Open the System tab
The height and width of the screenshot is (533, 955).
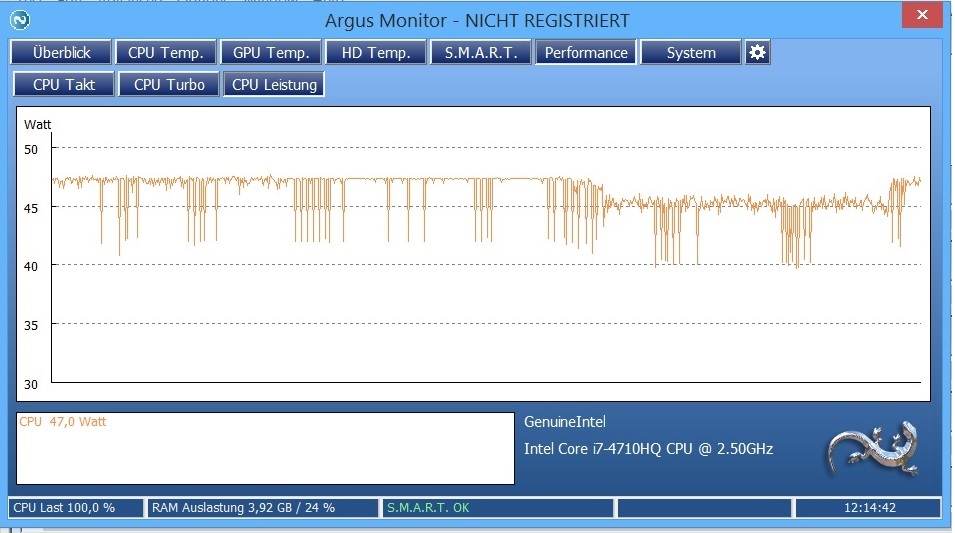[x=691, y=52]
